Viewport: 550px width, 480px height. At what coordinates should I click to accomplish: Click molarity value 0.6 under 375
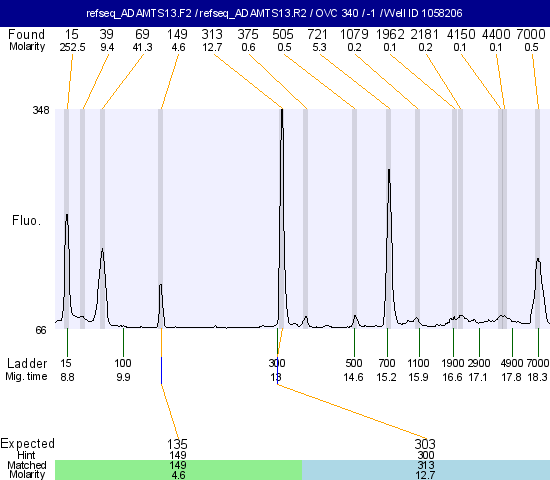[x=248, y=47]
